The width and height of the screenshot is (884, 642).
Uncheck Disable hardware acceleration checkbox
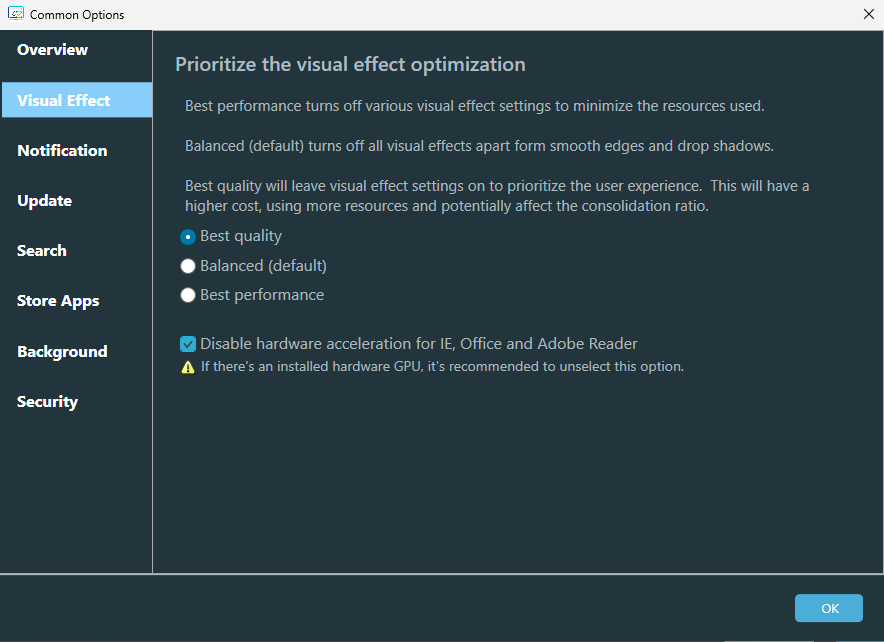[x=188, y=344]
